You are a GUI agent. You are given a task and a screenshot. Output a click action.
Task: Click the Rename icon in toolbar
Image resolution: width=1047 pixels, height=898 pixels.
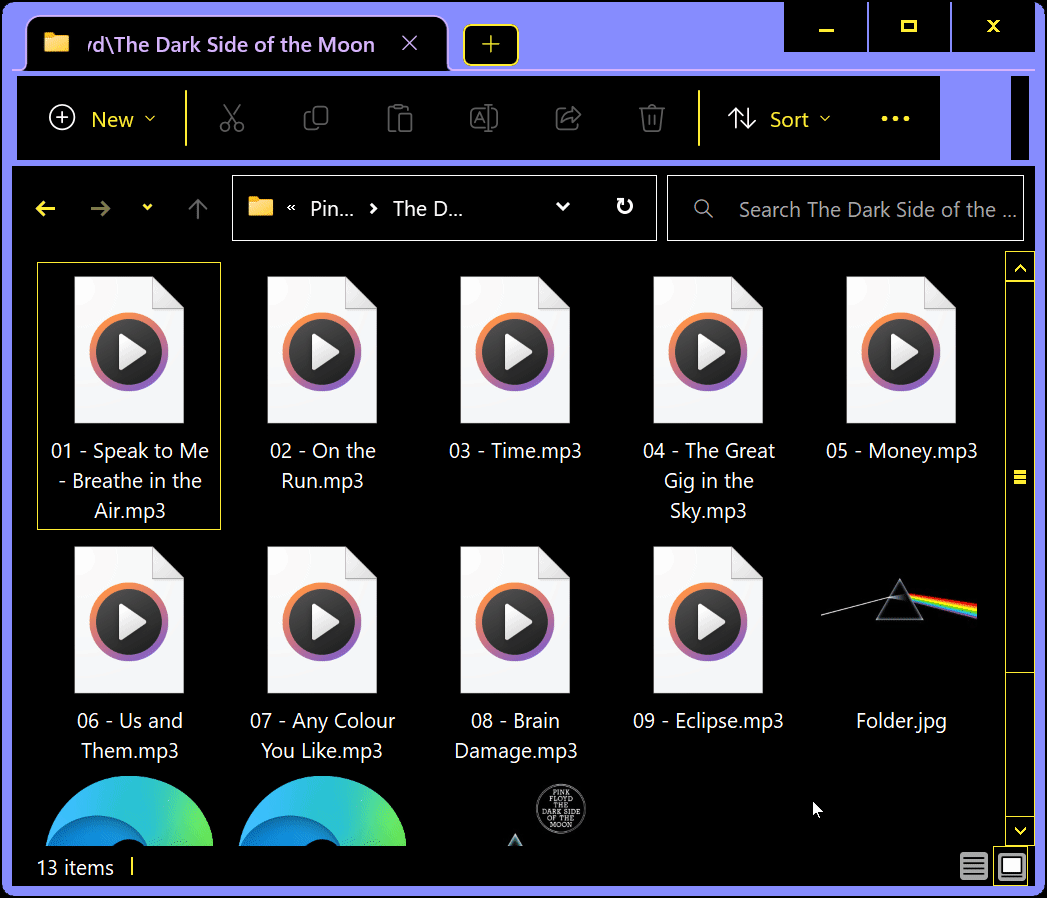pyautogui.click(x=484, y=118)
